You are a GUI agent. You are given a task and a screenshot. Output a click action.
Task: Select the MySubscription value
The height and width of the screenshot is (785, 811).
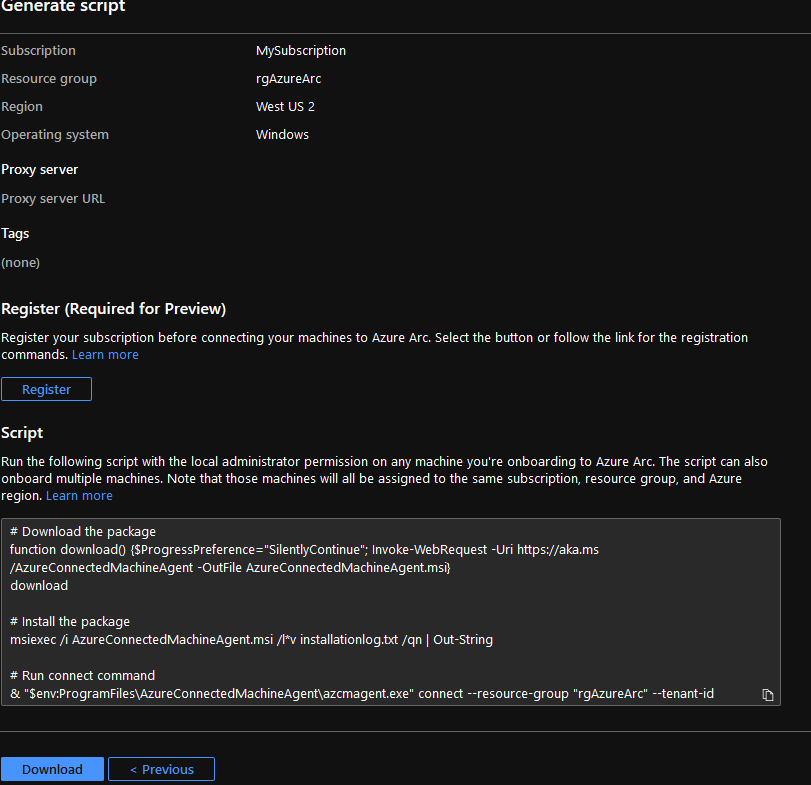pos(301,51)
